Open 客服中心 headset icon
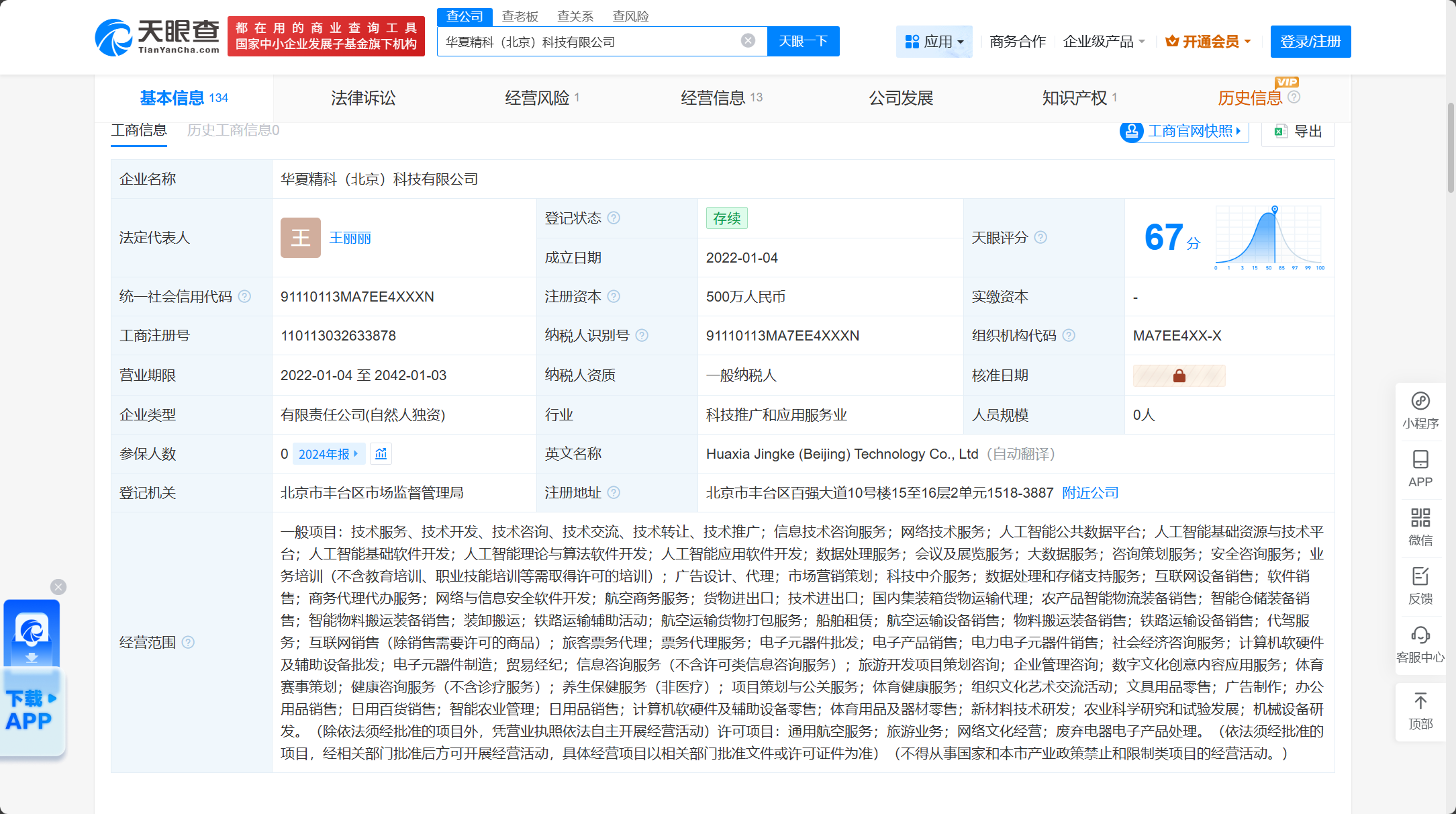Image resolution: width=1456 pixels, height=814 pixels. click(x=1420, y=643)
